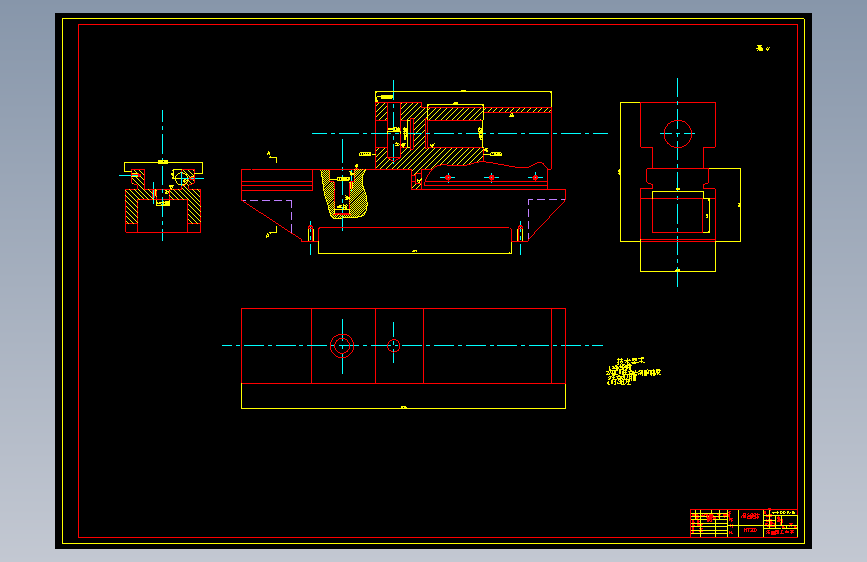Click the middle red bolt hole in the row of three
Screen dimensions: 867x562
pos(492,178)
